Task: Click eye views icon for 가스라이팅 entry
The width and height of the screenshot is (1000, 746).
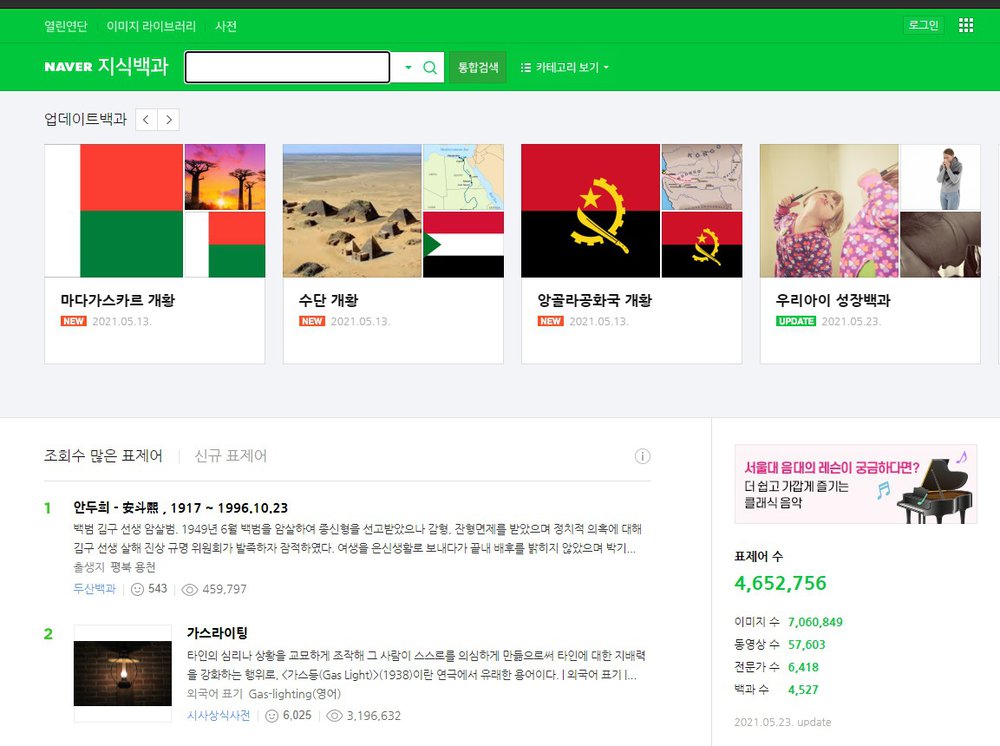Action: [x=334, y=716]
